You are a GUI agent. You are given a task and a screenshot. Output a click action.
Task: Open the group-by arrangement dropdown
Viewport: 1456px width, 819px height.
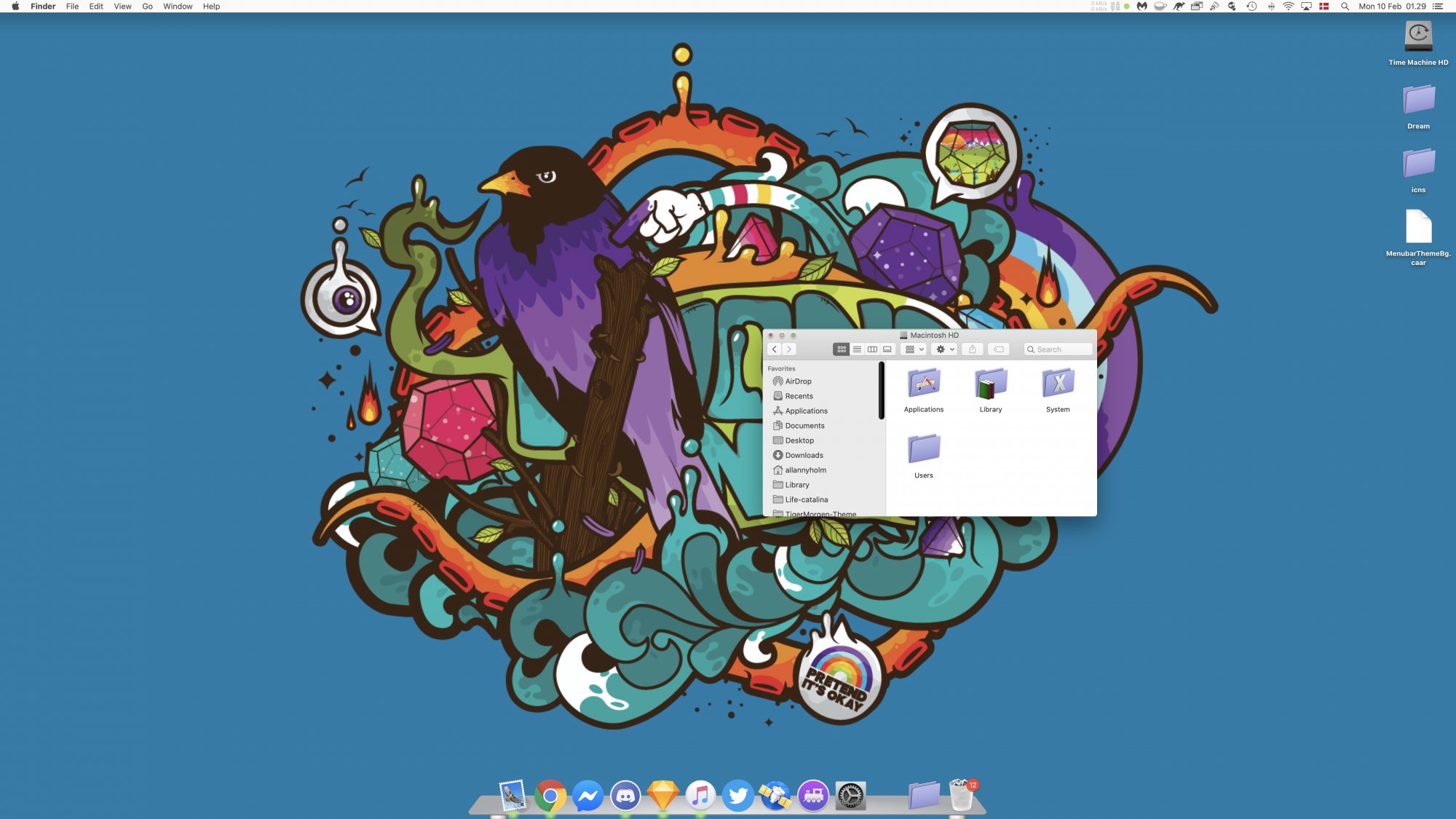(x=914, y=349)
